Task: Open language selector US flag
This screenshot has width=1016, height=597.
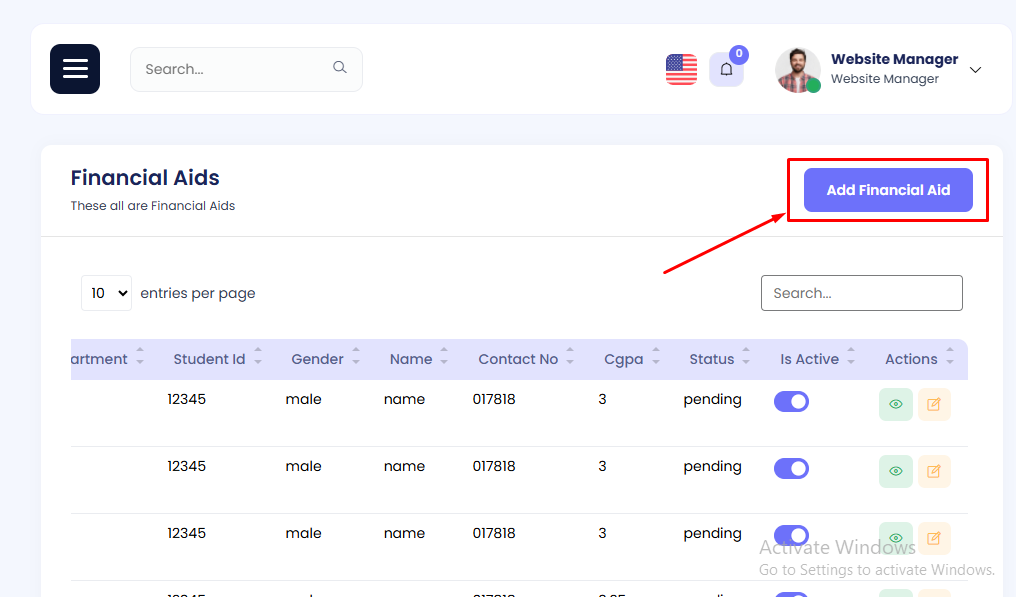Action: point(681,69)
